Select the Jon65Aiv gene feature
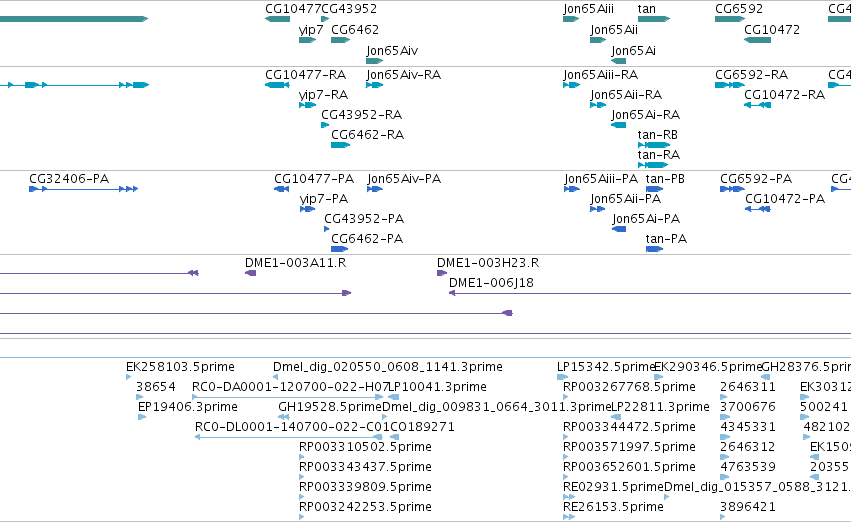 click(x=374, y=61)
